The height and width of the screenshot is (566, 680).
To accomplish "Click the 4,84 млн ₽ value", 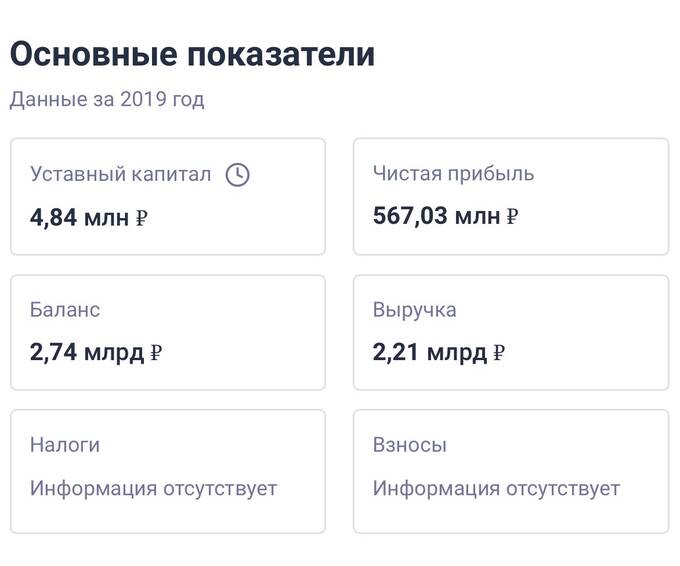I will (x=89, y=217).
